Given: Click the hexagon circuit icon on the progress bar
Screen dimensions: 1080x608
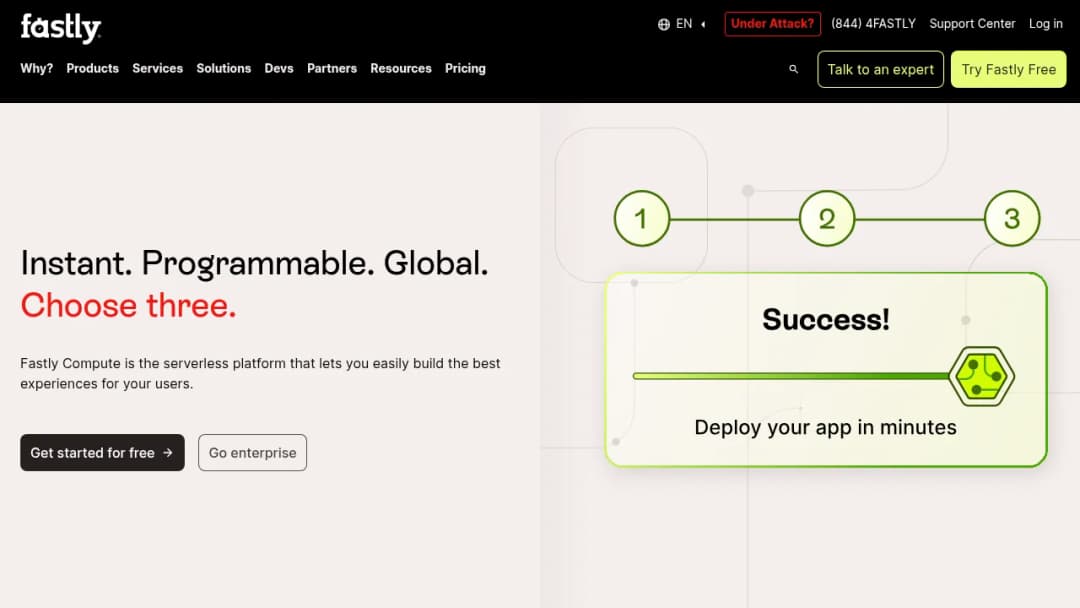Looking at the screenshot, I should click(x=981, y=376).
